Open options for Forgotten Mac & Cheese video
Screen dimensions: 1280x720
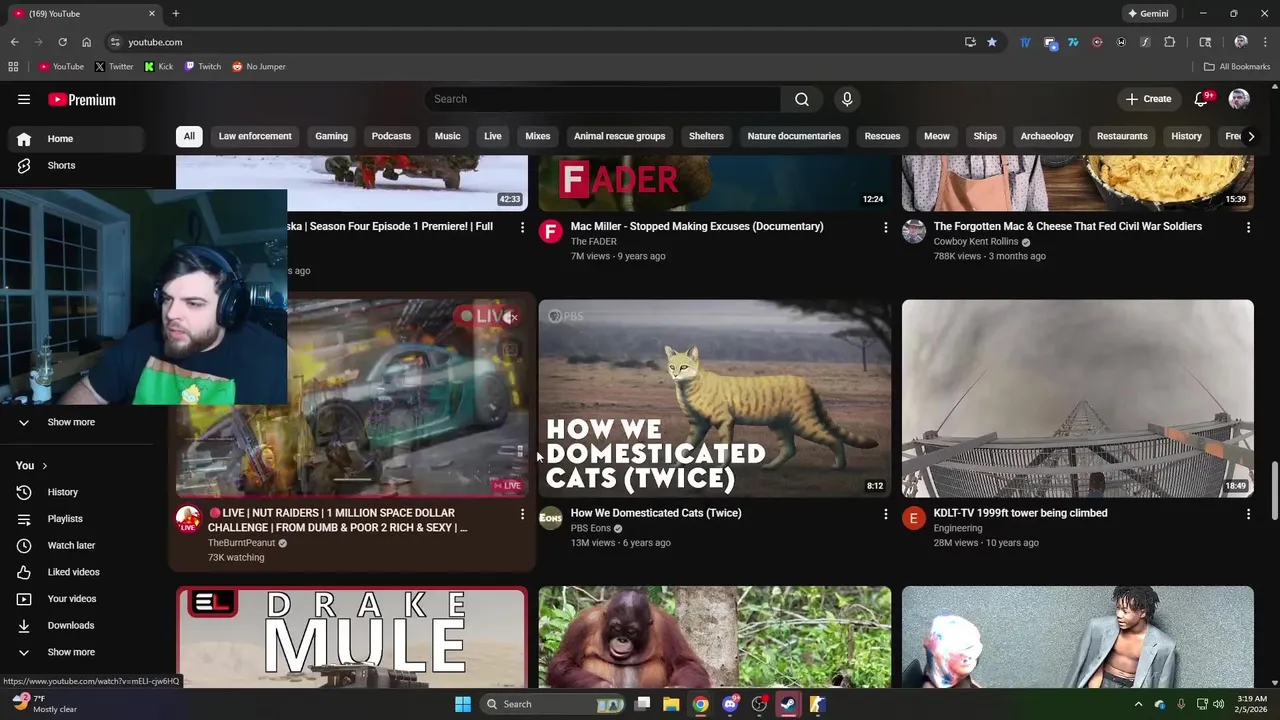pyautogui.click(x=1248, y=228)
